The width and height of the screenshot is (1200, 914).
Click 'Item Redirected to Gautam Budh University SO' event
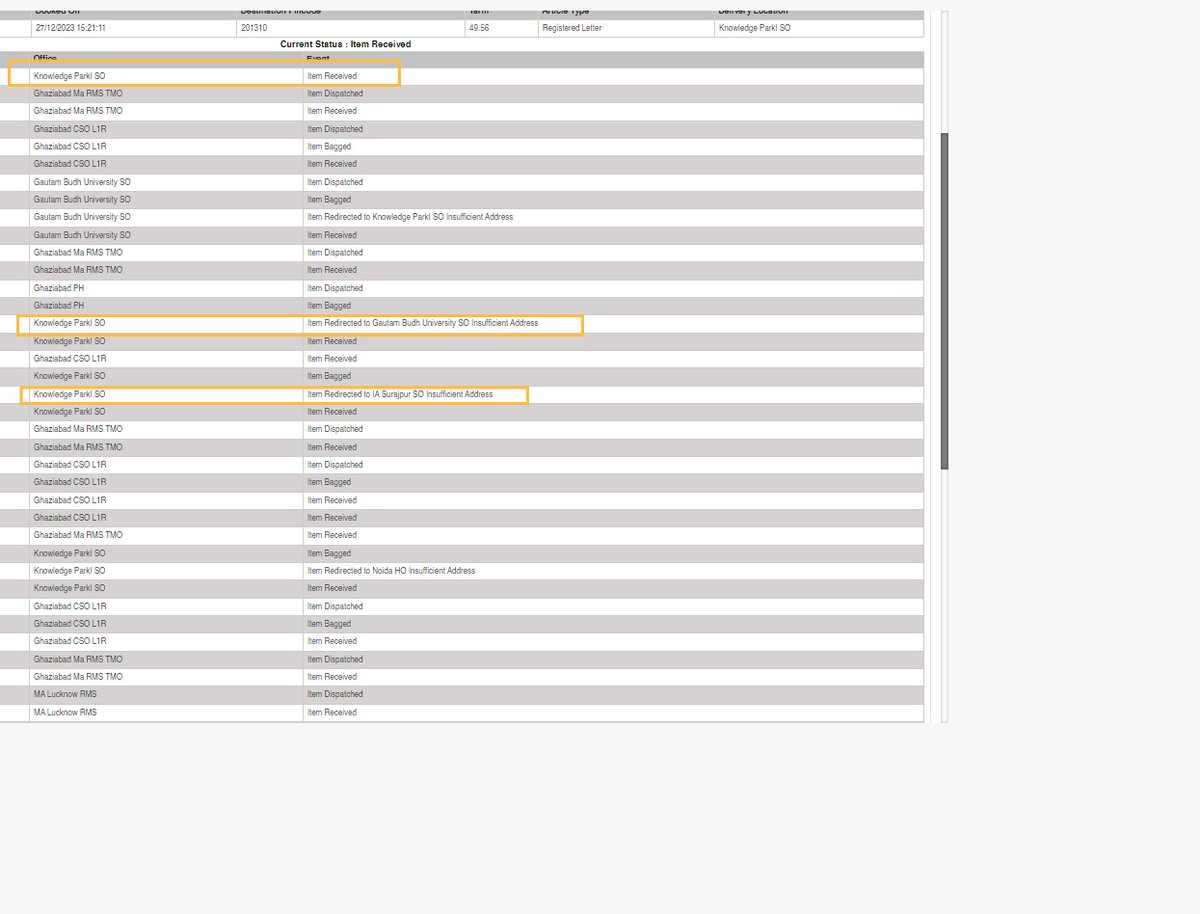click(423, 323)
